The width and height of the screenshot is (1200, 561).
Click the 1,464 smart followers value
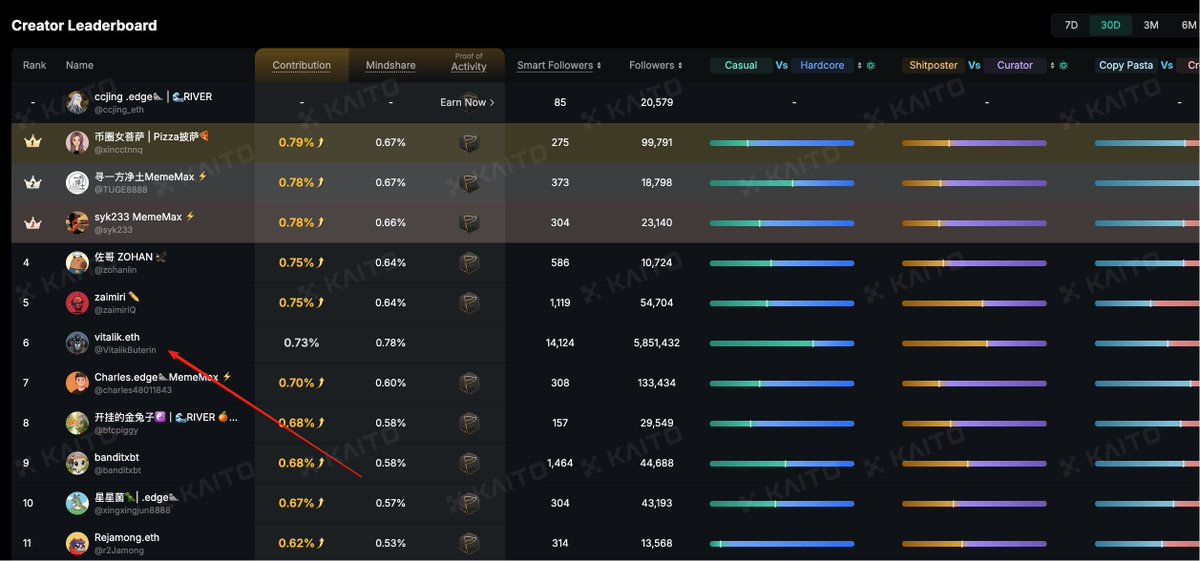(560, 463)
